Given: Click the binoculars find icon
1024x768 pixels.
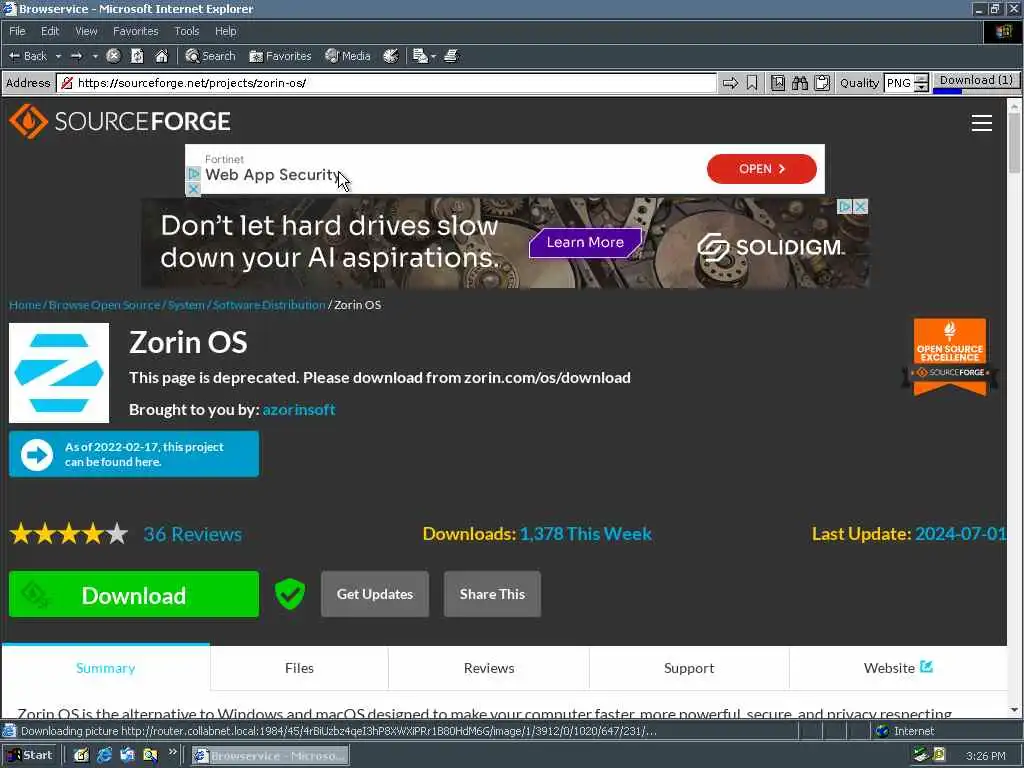Looking at the screenshot, I should click(x=800, y=83).
